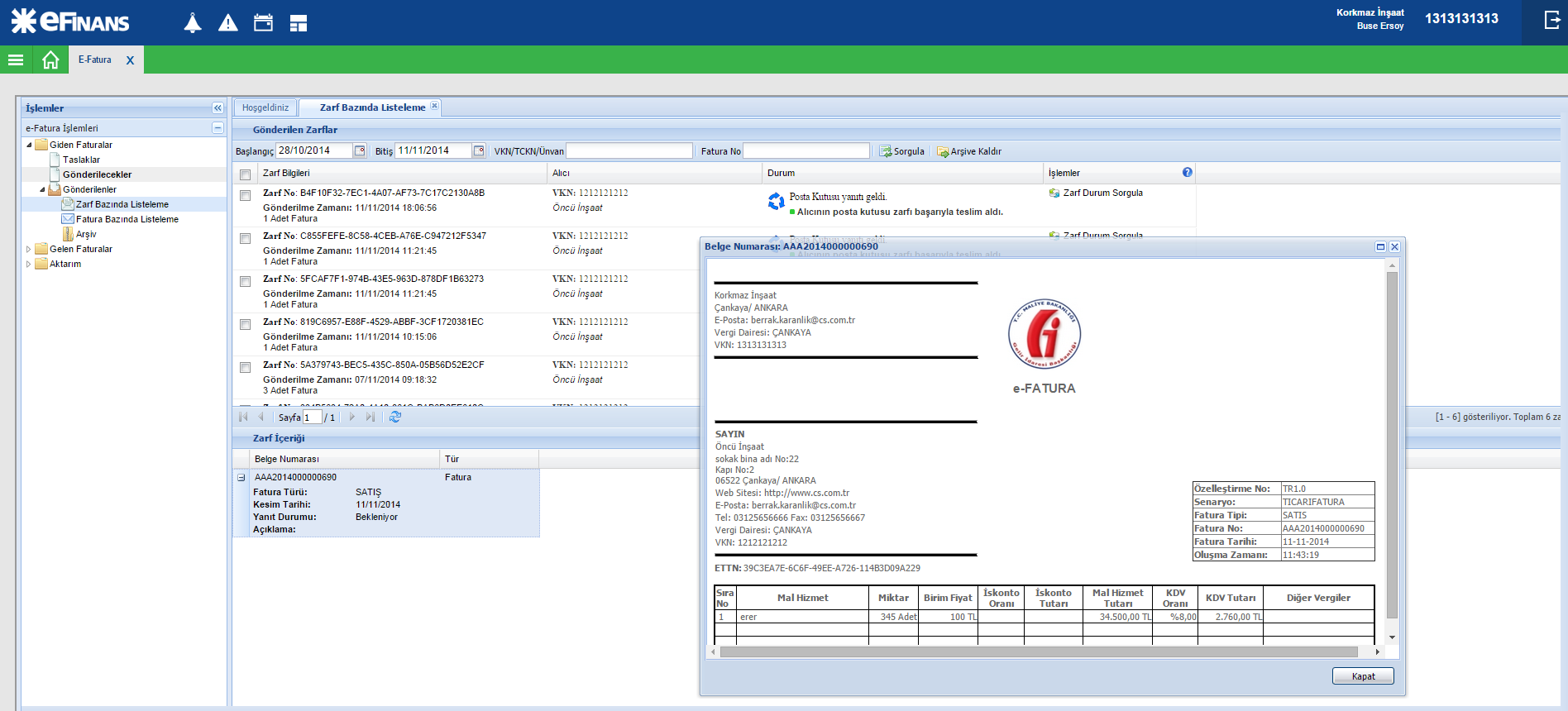
Task: Click invoice vertical scrollbar down arrow
Action: (x=1392, y=637)
